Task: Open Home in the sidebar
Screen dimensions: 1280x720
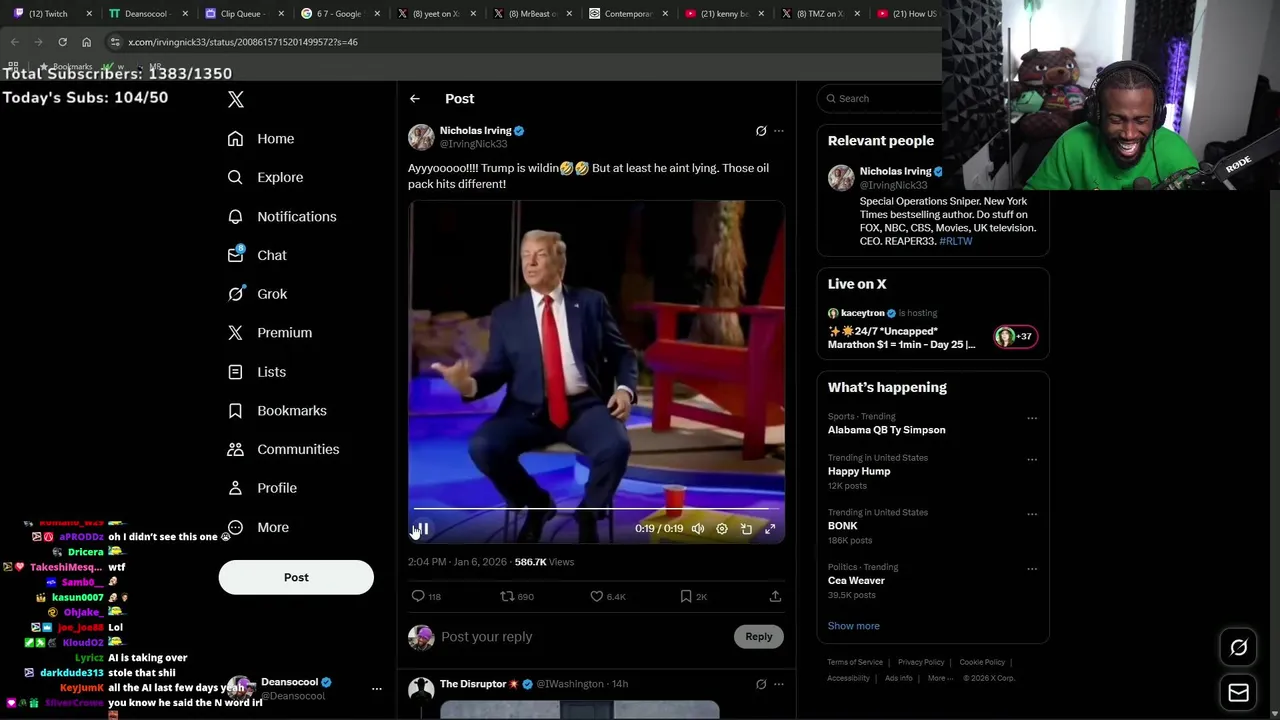Action: (x=261, y=139)
